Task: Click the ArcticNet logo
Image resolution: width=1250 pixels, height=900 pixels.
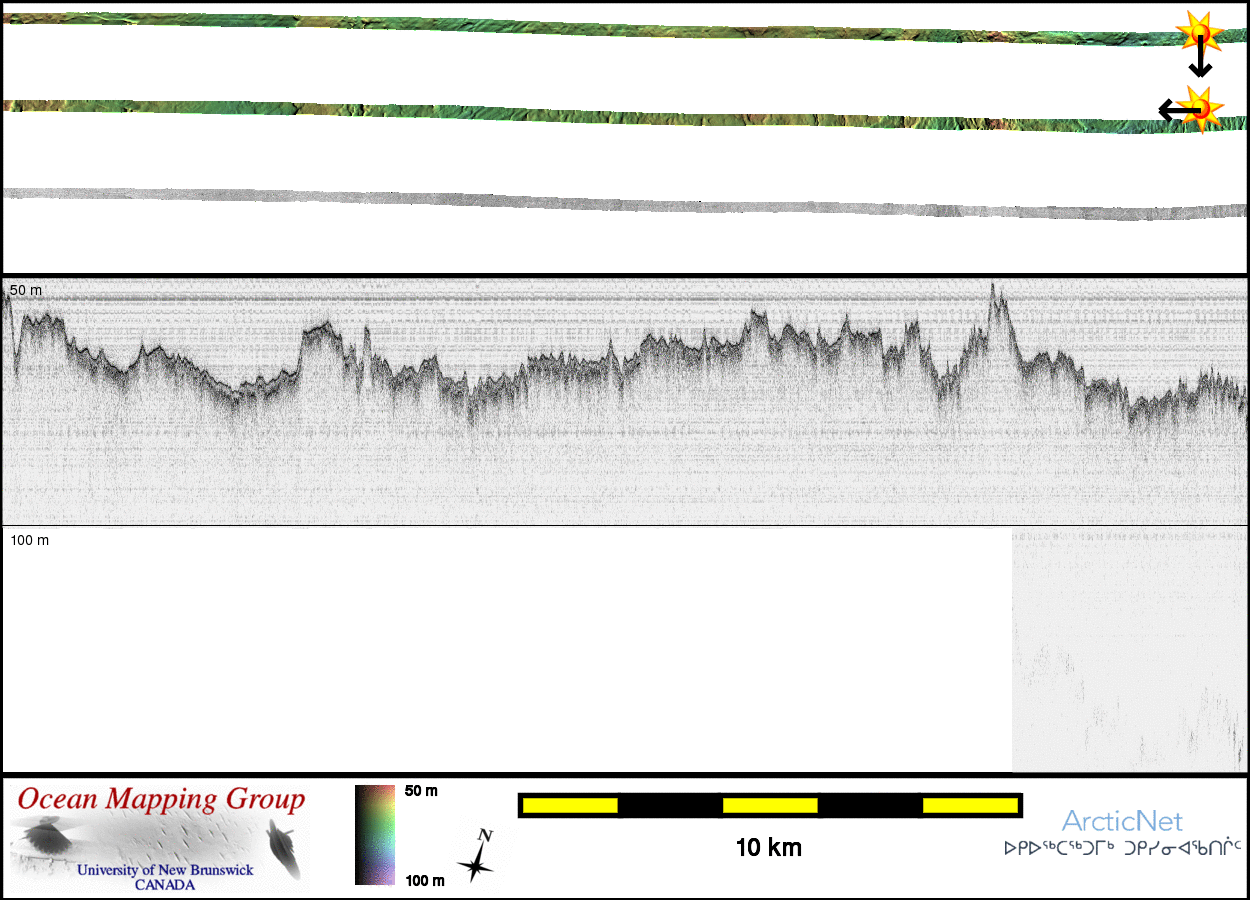Action: point(1122,822)
